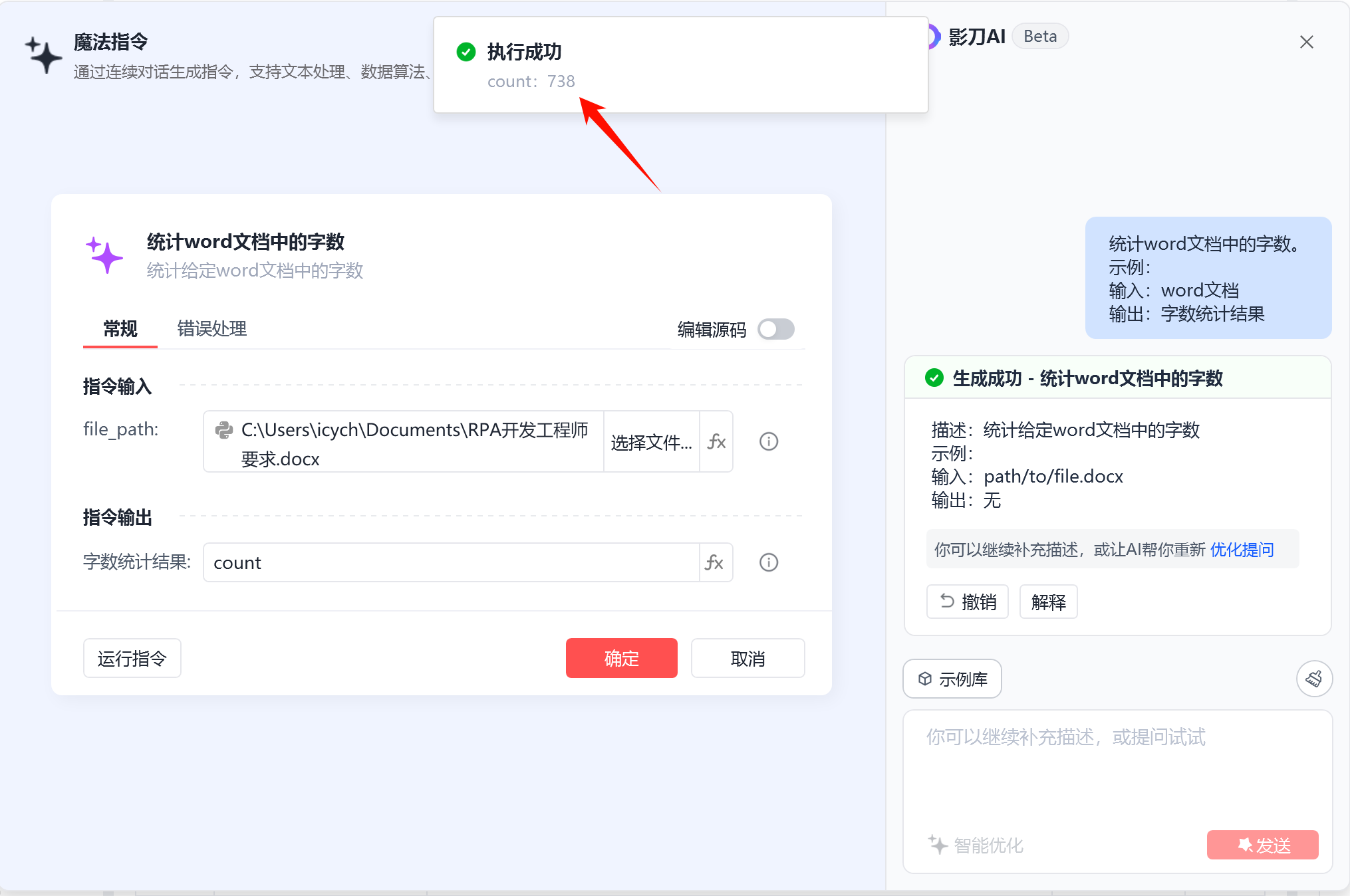Click fx icon beside file_path field

point(716,442)
